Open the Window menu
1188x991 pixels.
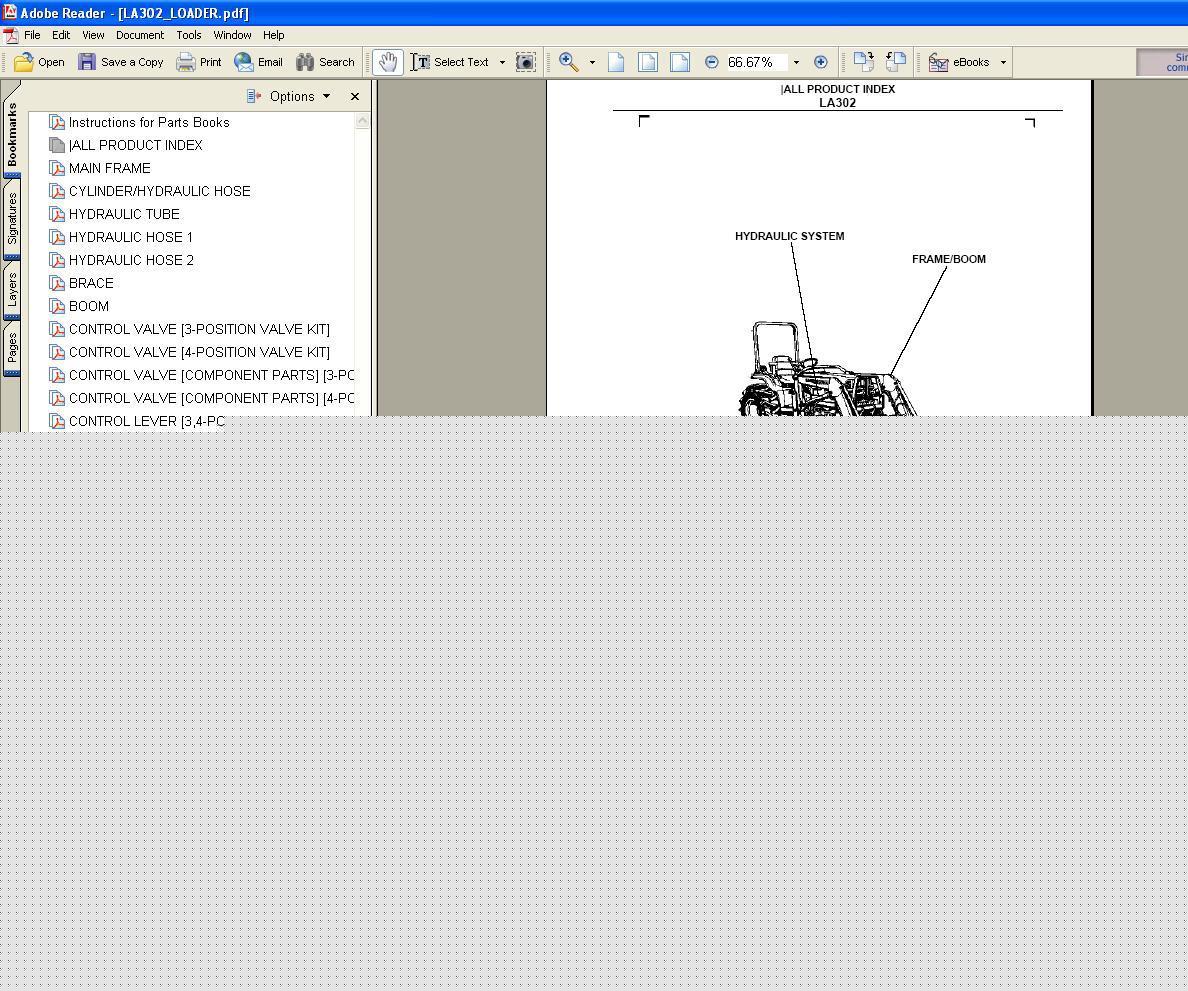point(233,35)
